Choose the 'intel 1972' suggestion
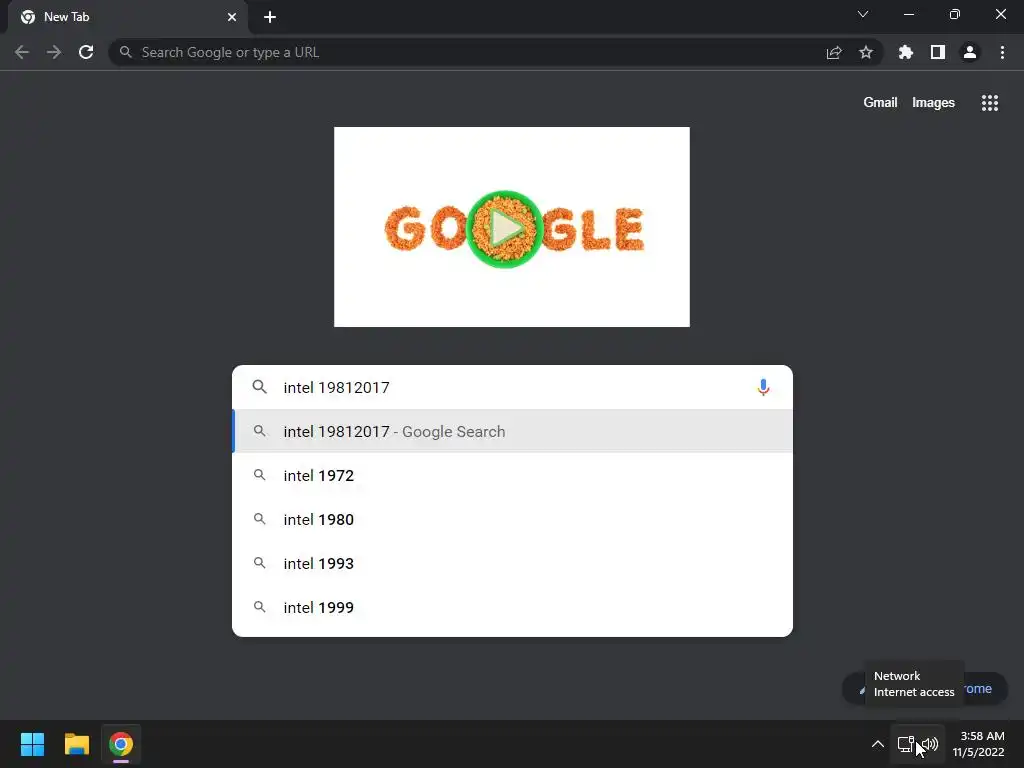The image size is (1024, 768). (x=513, y=475)
